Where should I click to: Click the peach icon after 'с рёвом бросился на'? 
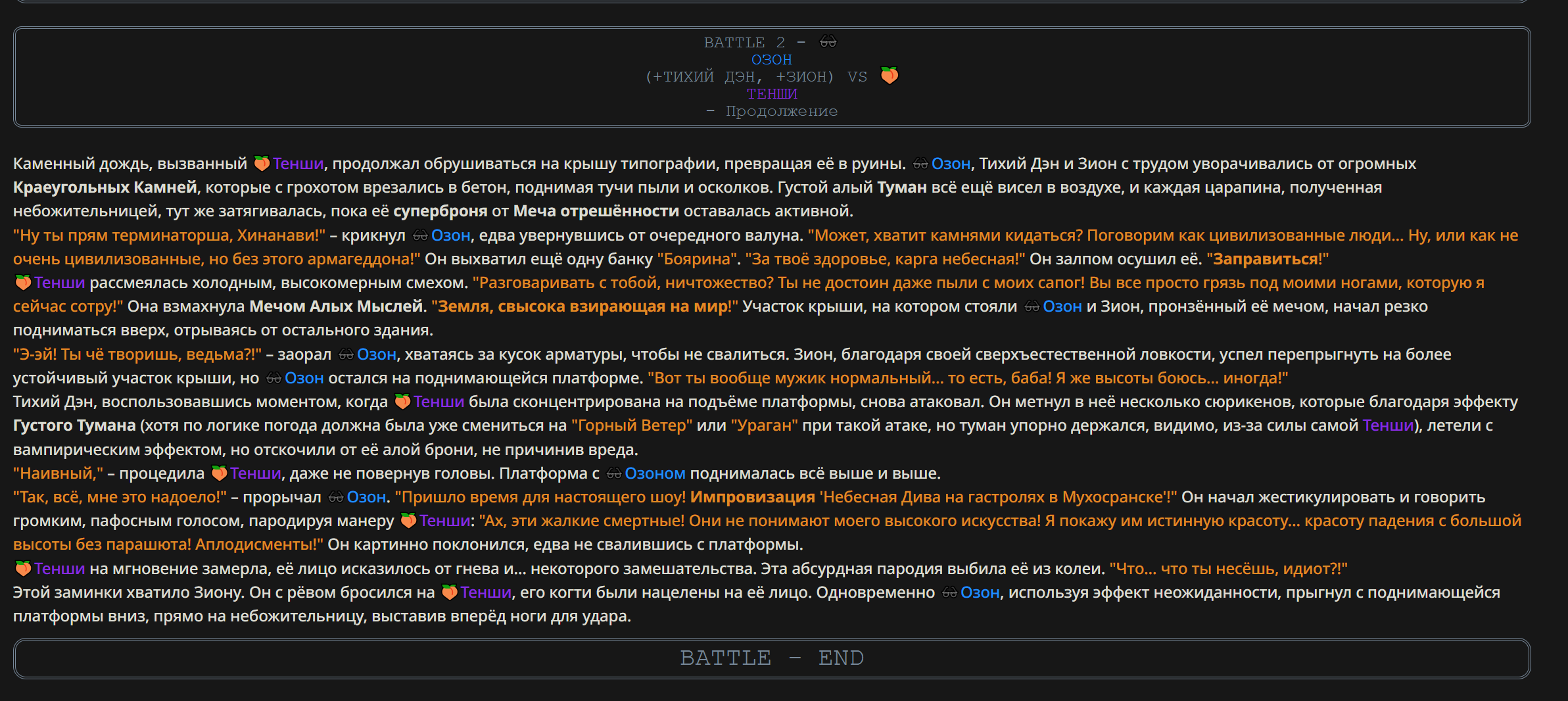450,592
